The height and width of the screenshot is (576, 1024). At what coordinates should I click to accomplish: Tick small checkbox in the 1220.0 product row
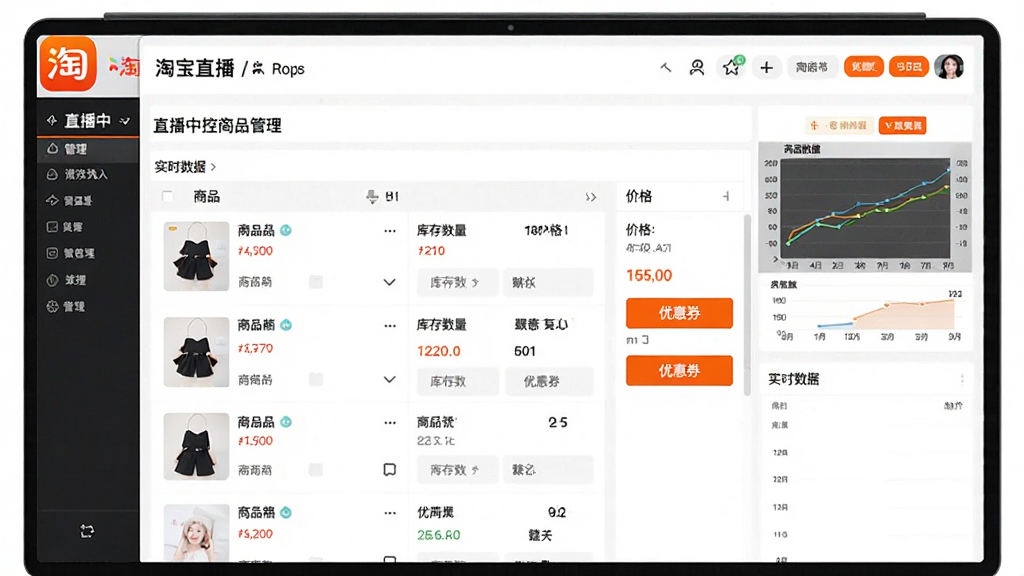(316, 379)
